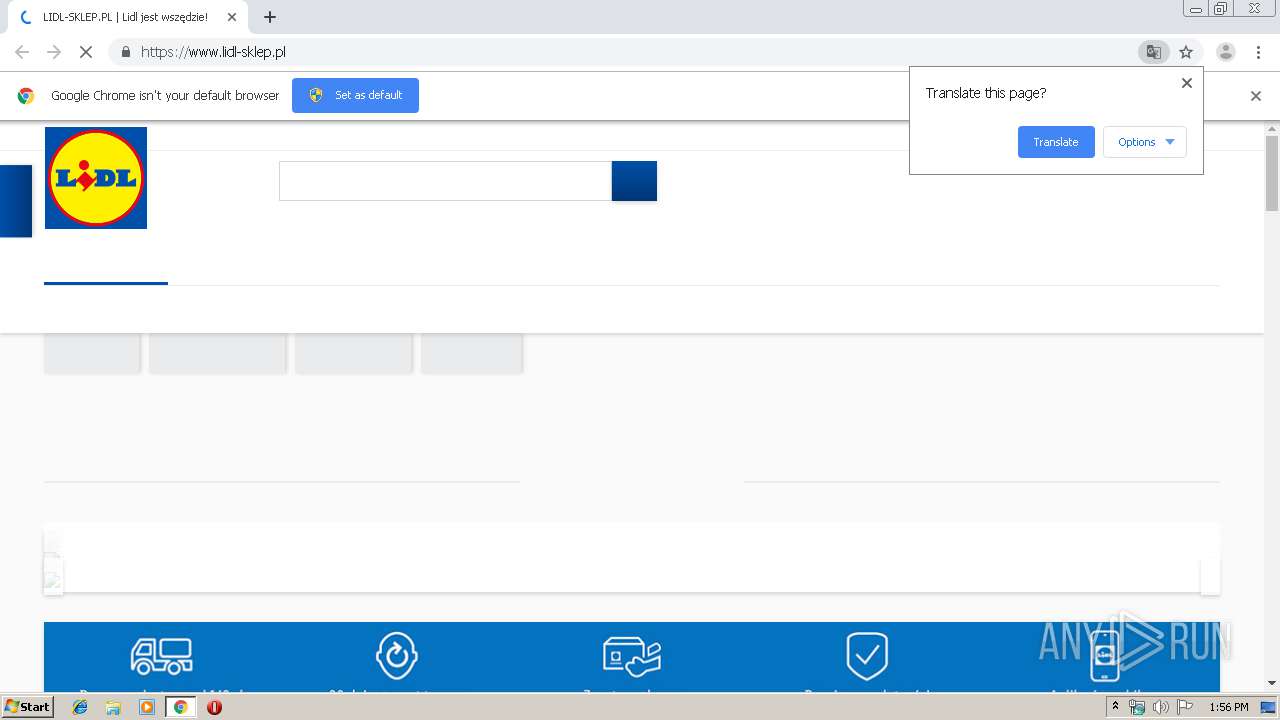Viewport: 1280px width, 720px height.
Task: Click the address bar URL
Action: (x=213, y=52)
